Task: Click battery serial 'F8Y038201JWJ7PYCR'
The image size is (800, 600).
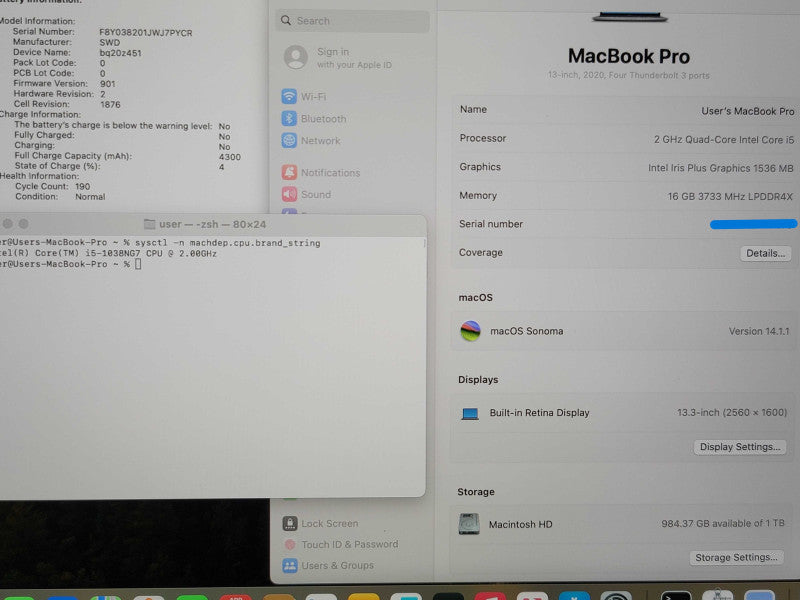Action: tap(145, 33)
